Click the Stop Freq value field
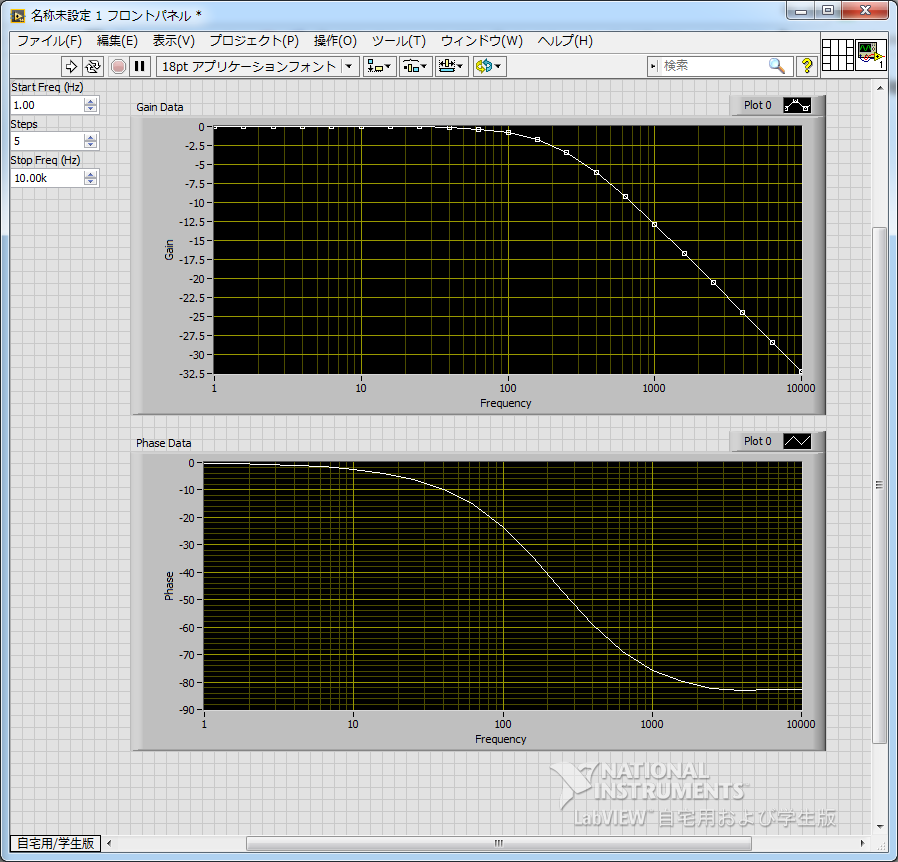Screen dimensions: 898x862 [x=47, y=178]
